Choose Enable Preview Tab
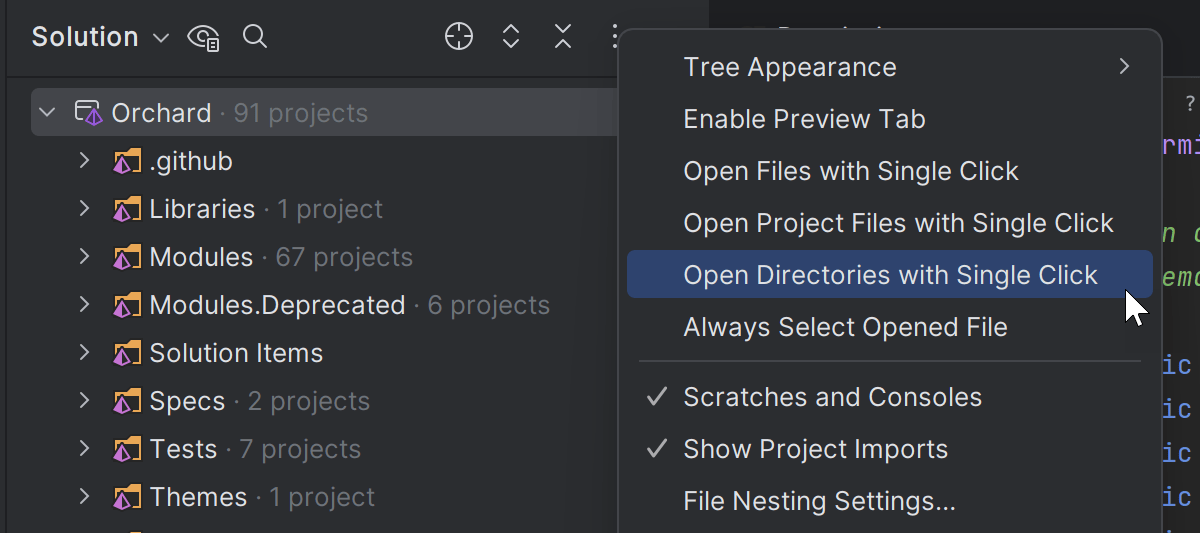 point(804,119)
